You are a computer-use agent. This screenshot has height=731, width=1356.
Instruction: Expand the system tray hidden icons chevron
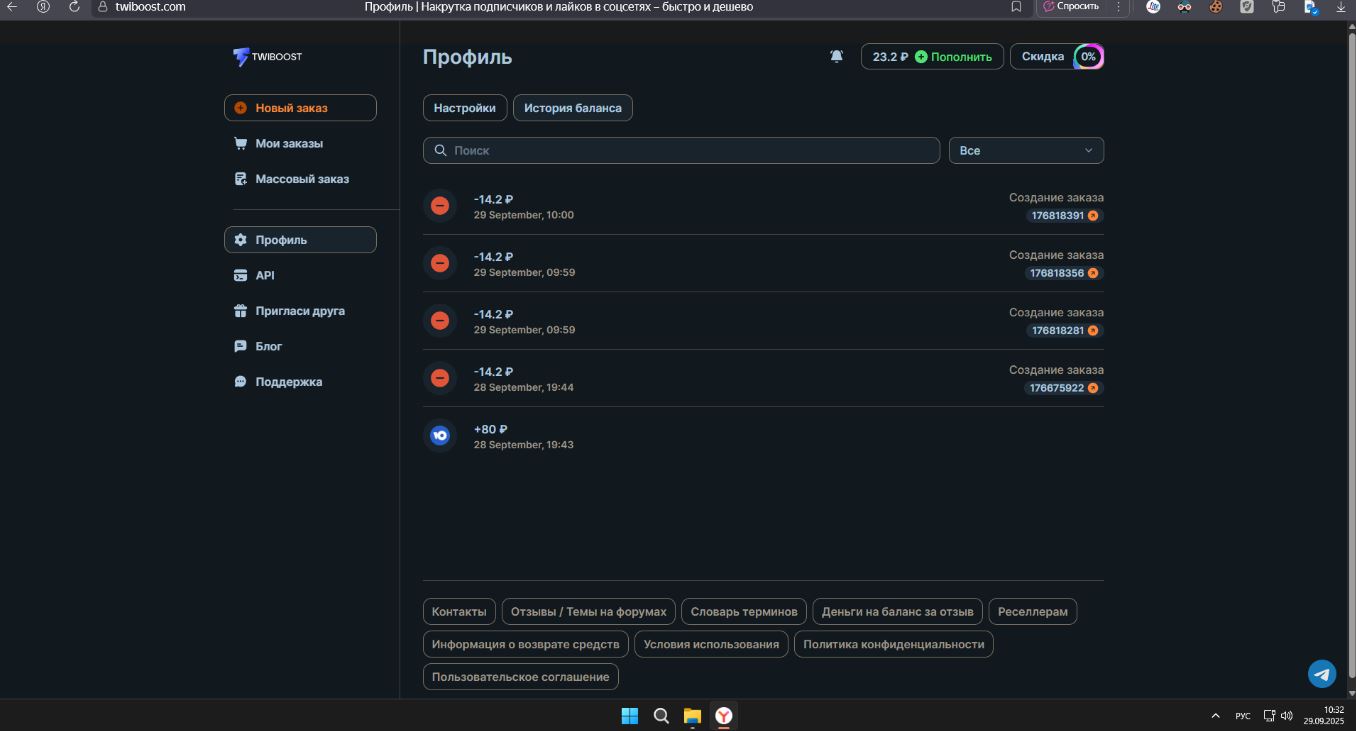pyautogui.click(x=1215, y=716)
